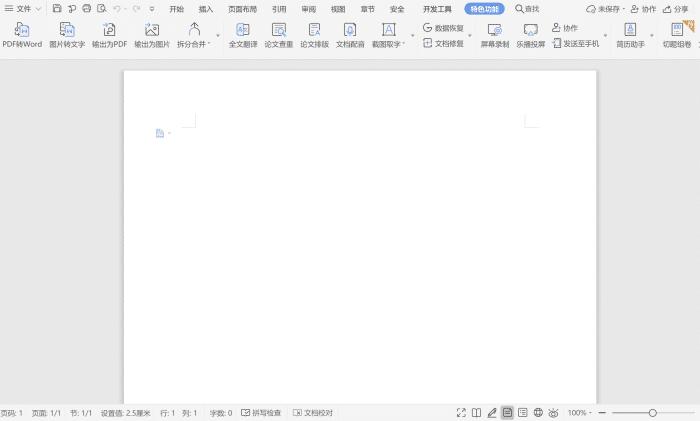Open the 页面布局 tab
Image resolution: width=700 pixels, height=421 pixels.
pos(242,9)
